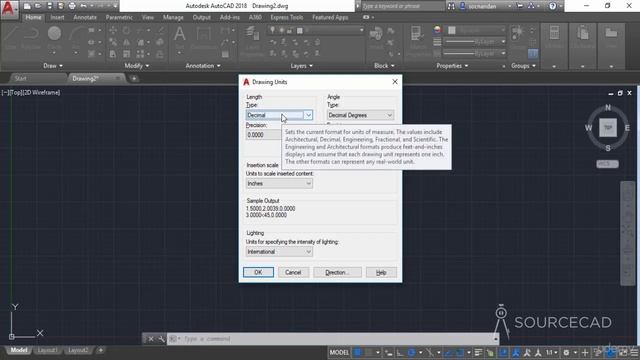This screenshot has height=360, width=640.
Task: Add new drawing tab with plus
Action: pos(134,78)
